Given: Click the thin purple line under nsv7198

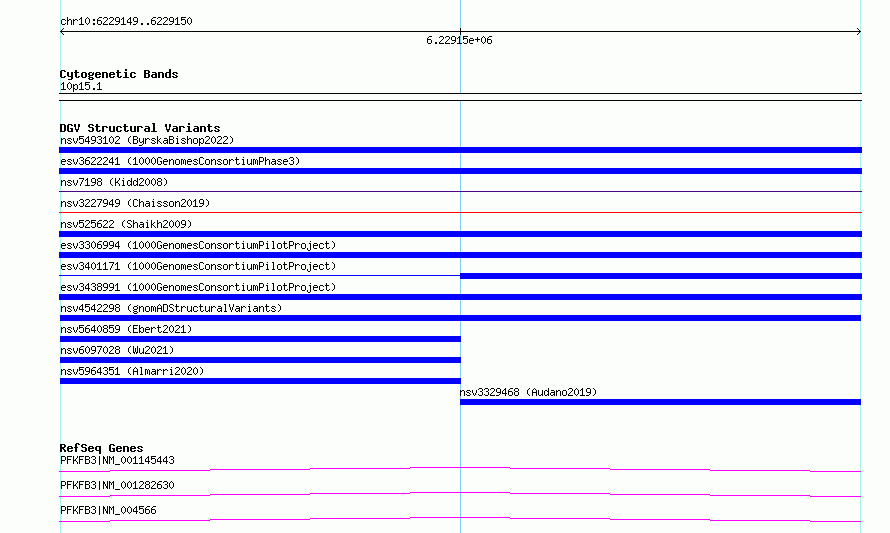Looking at the screenshot, I should point(460,192).
